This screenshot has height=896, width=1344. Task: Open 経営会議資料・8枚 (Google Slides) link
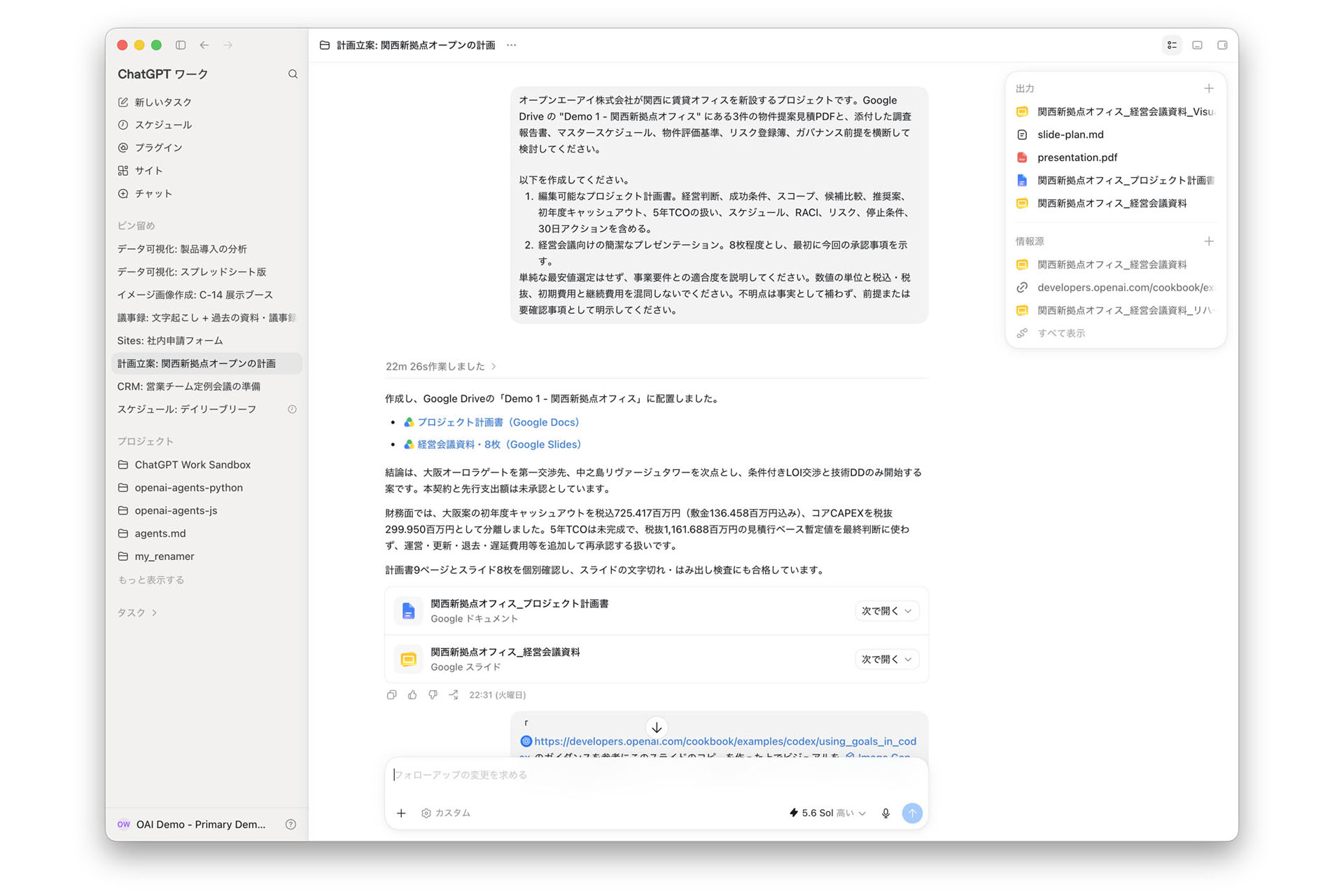(499, 444)
